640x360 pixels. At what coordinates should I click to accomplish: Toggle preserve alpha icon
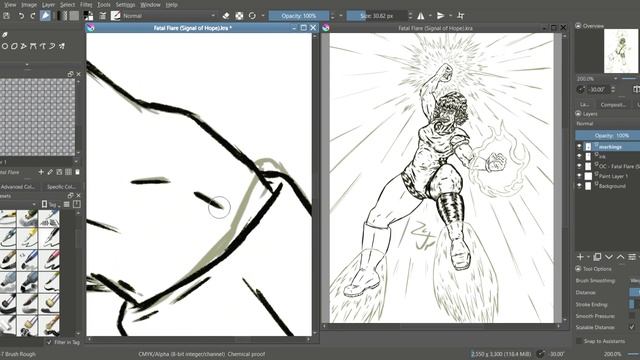(239, 16)
